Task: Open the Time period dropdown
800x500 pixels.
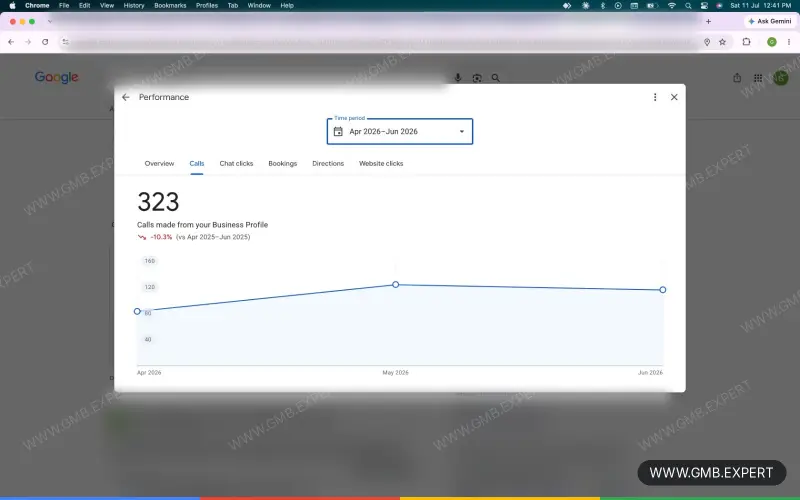Action: pos(400,132)
